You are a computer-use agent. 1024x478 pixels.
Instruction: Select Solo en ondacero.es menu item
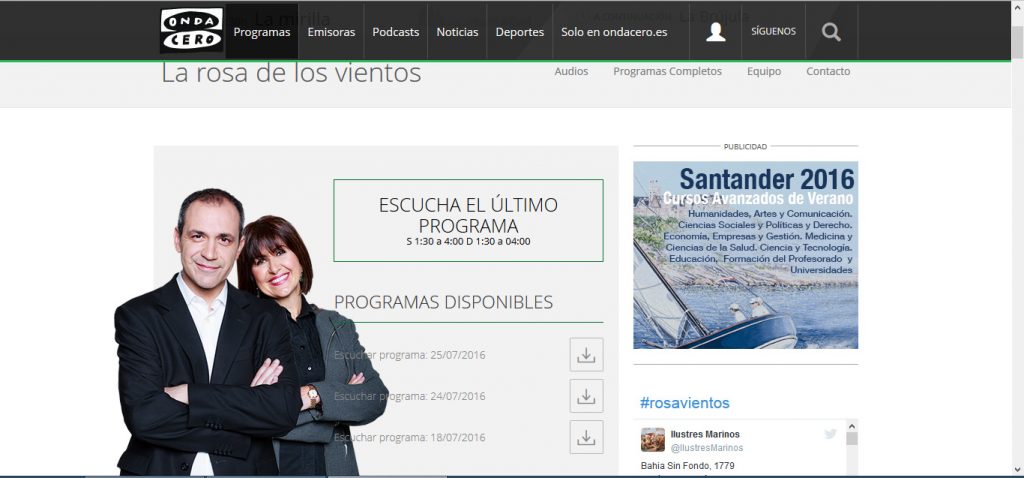(614, 31)
